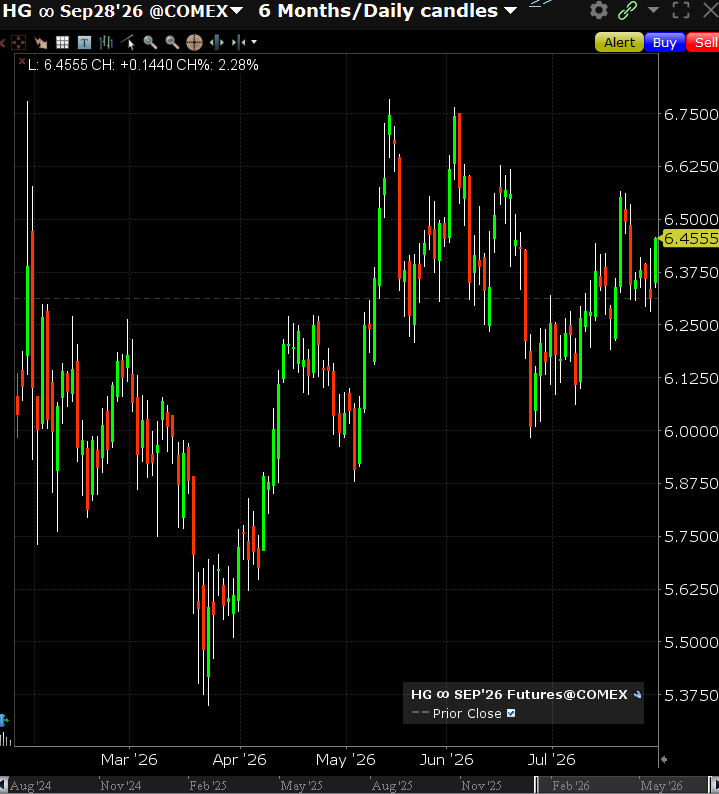This screenshot has height=794, width=719.
Task: Click the zoom in magnifier
Action: point(150,43)
